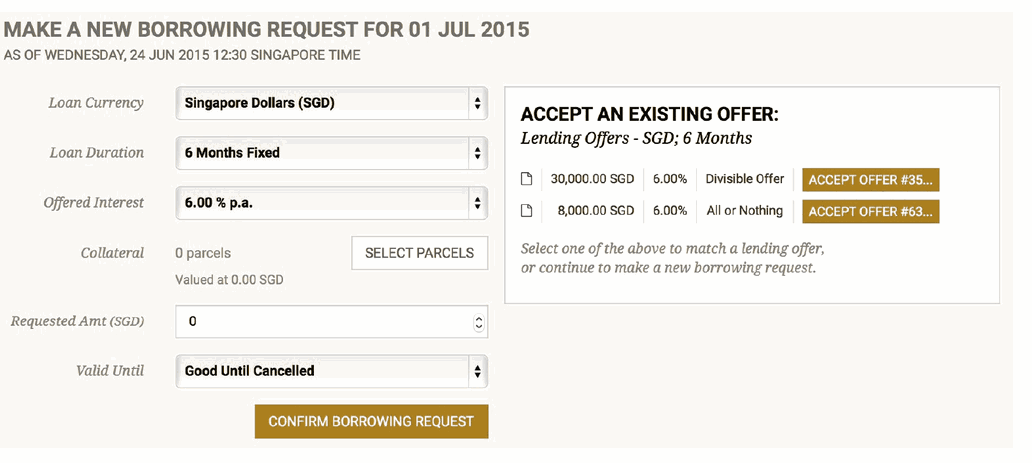
Task: Open the Loan Currency dropdown
Action: tap(332, 103)
